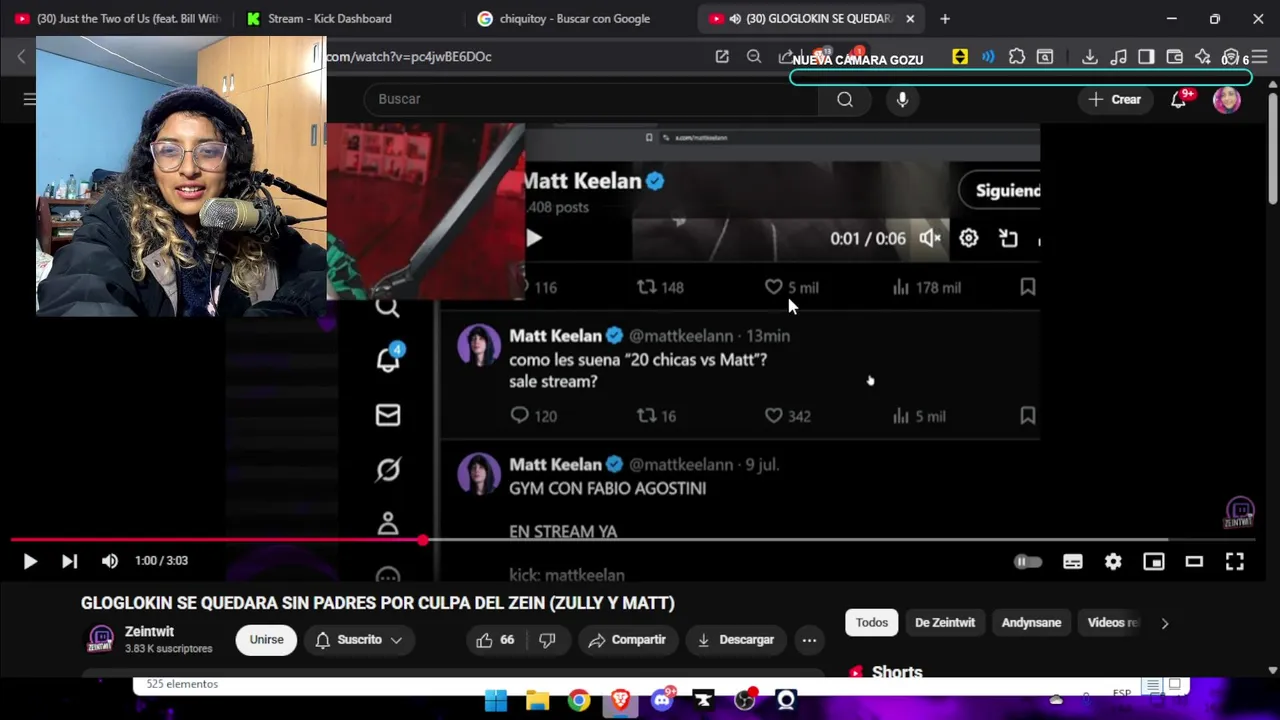Open more actions three-dot menu
The width and height of the screenshot is (1280, 720).
coord(809,640)
